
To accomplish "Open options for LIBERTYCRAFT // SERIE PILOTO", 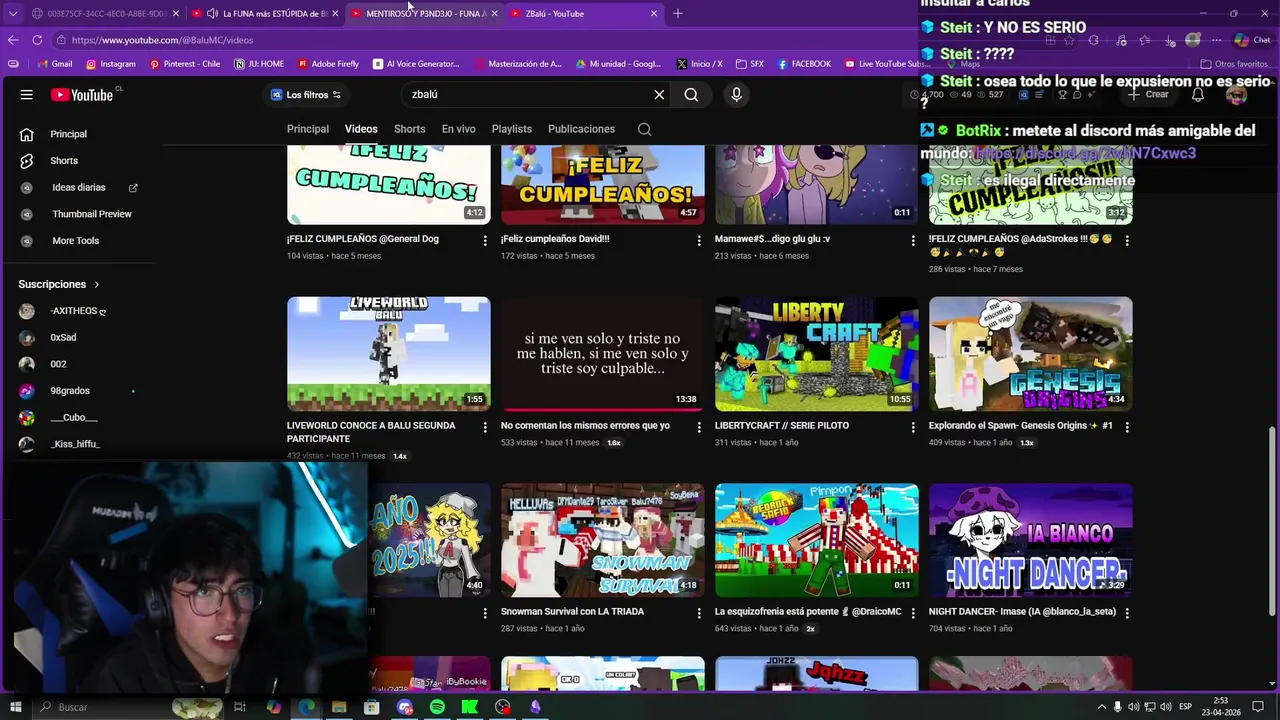I will tap(913, 427).
